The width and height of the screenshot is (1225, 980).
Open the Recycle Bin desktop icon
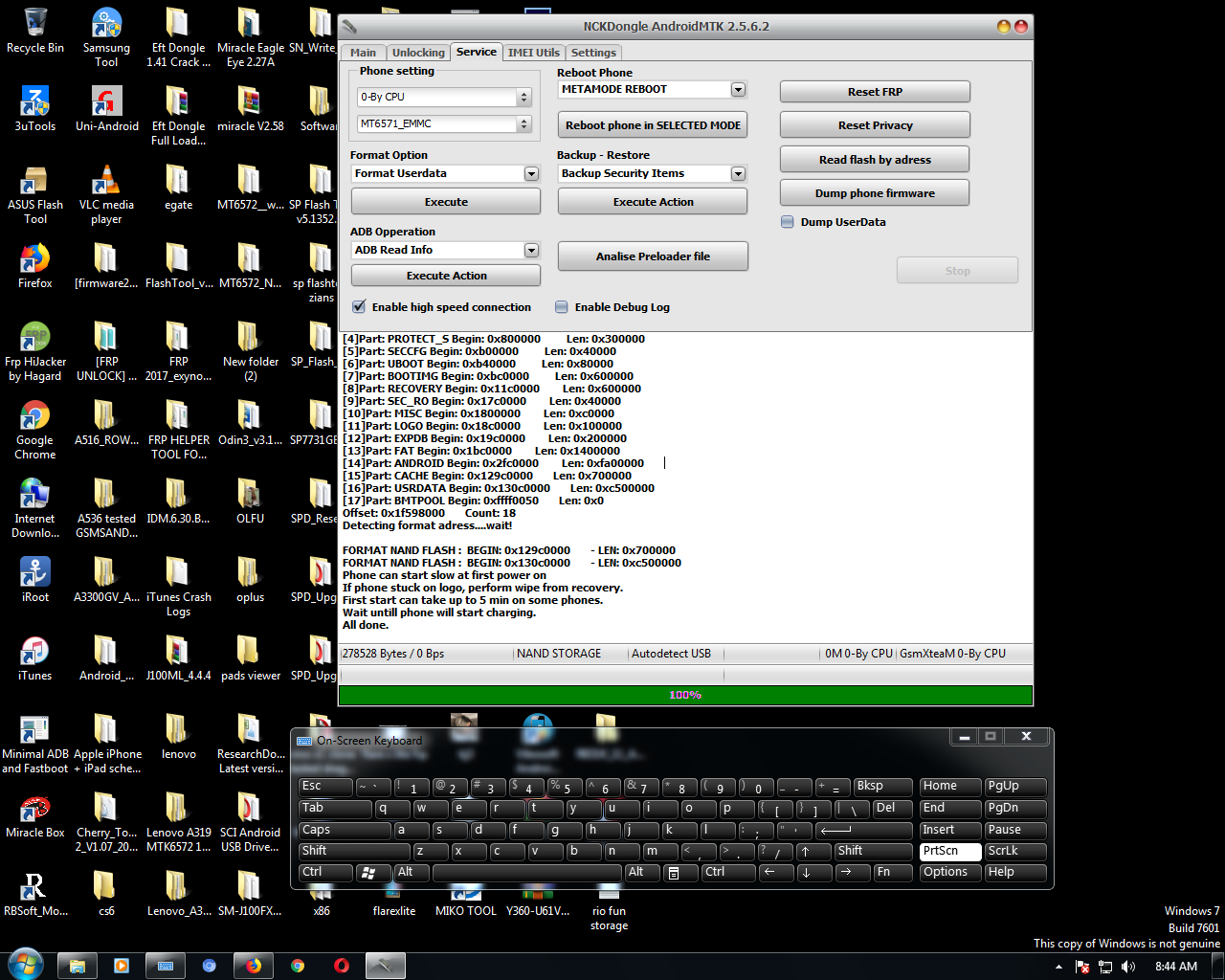[x=35, y=32]
